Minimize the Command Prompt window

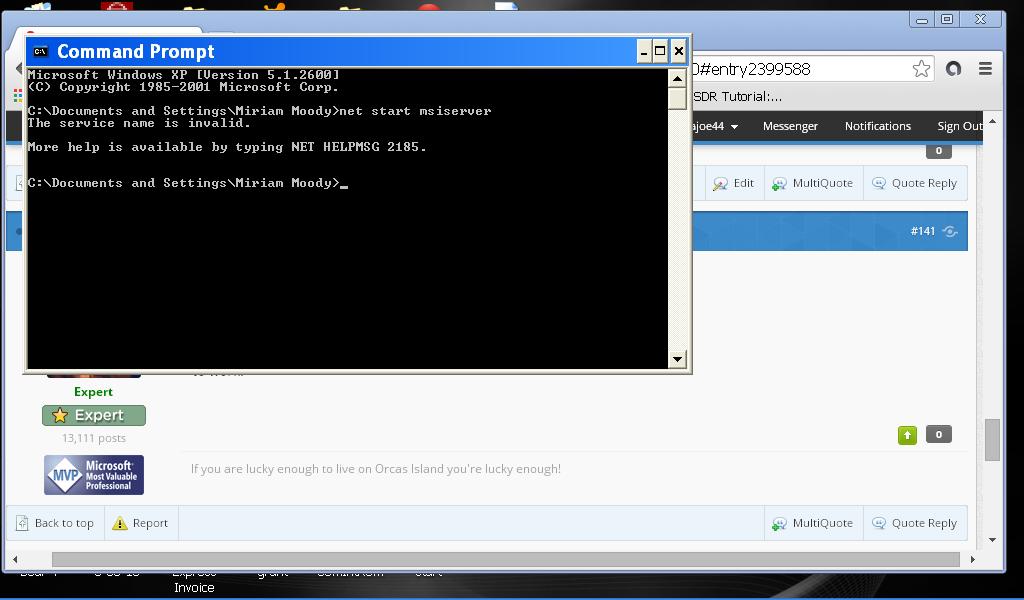click(645, 52)
